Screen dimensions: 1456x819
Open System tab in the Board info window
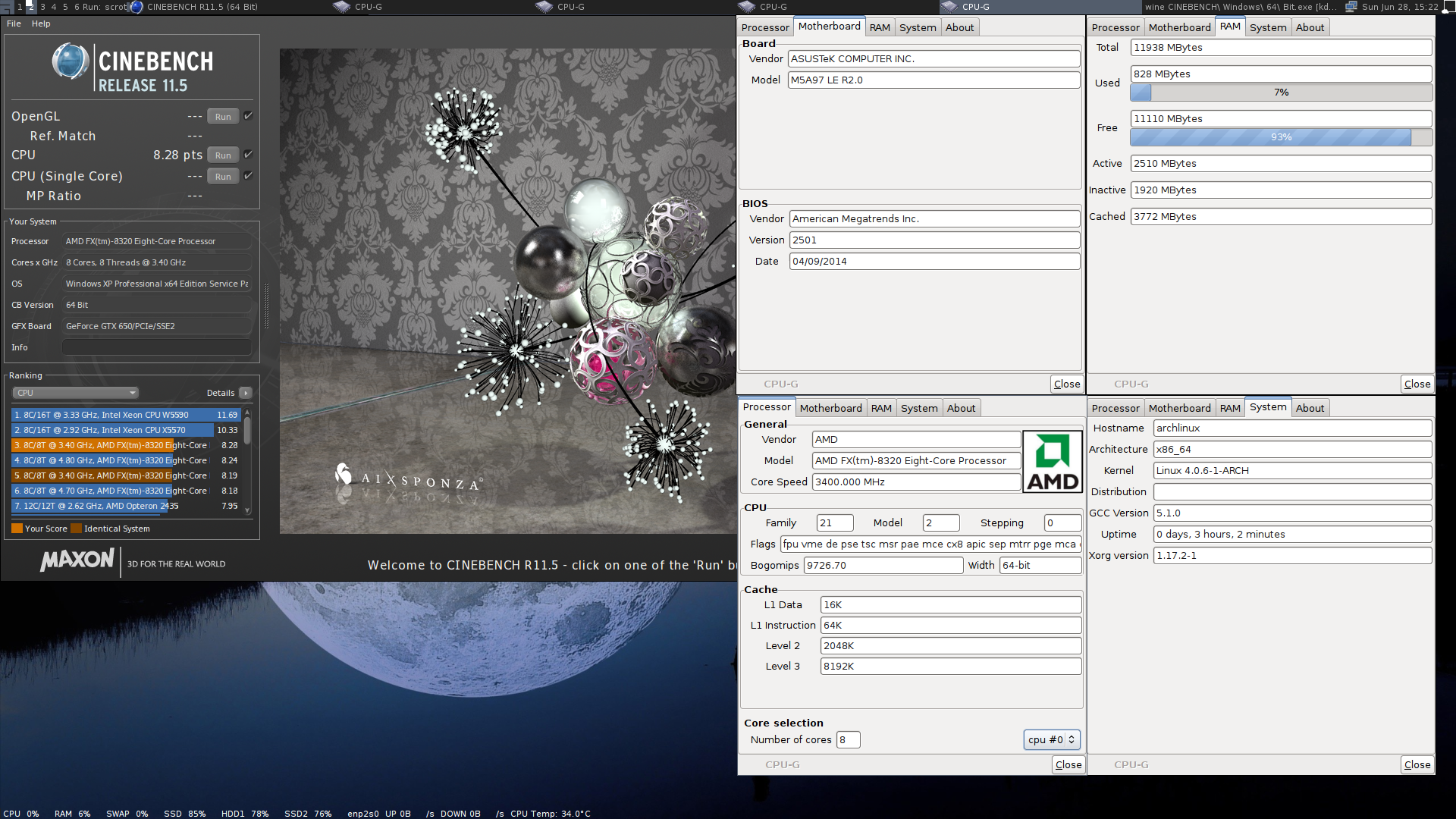[x=918, y=27]
